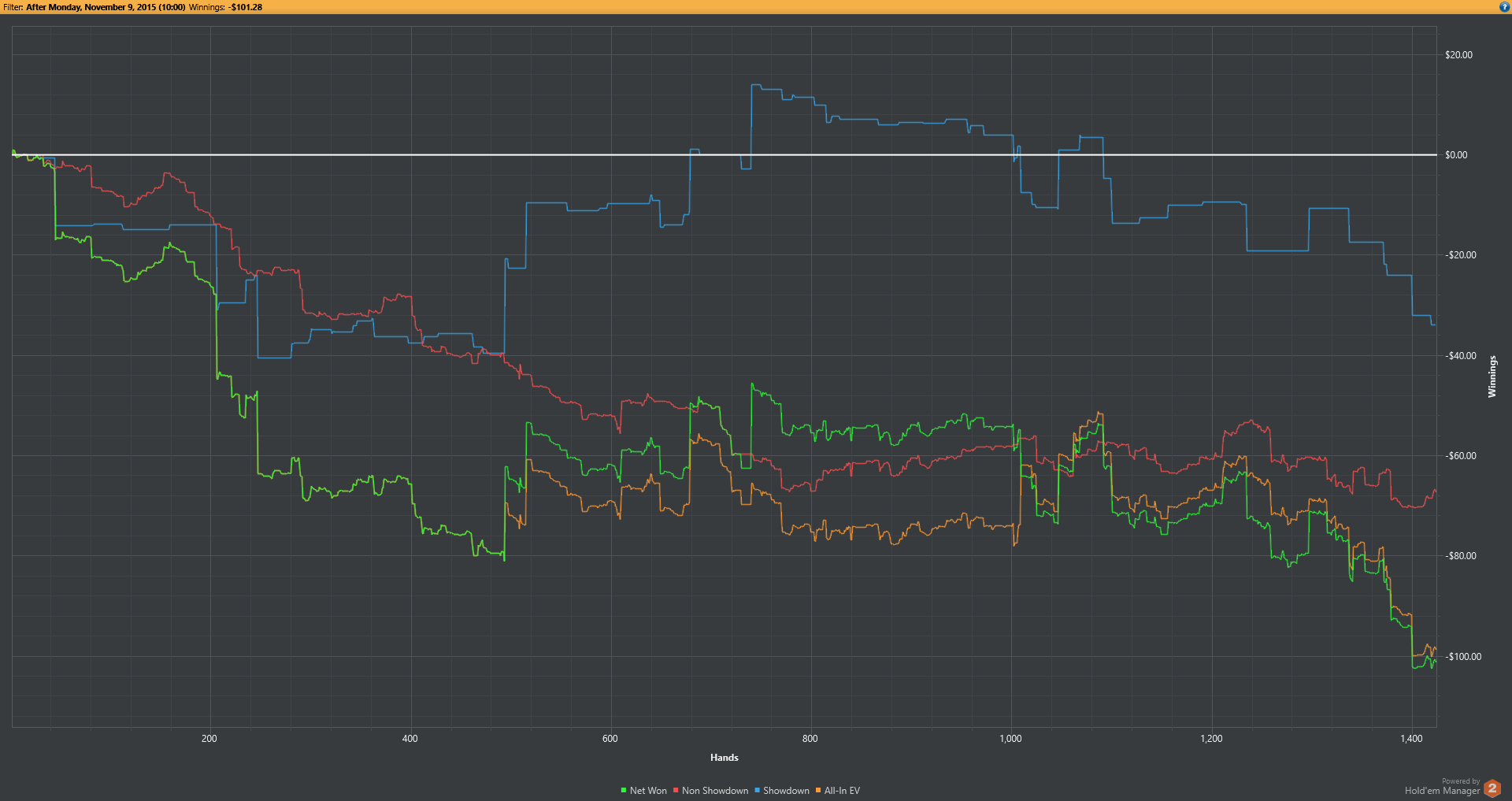Select the "Showdown" legend label
Image resolution: width=1512 pixels, height=801 pixels.
(x=786, y=791)
